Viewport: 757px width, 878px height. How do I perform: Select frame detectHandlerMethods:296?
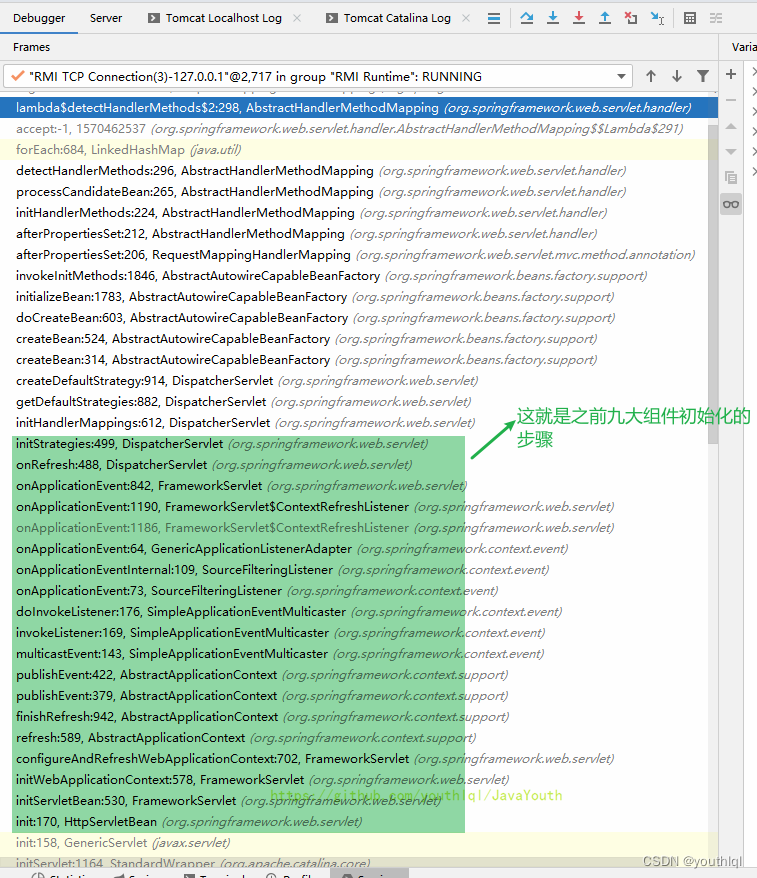point(354,171)
